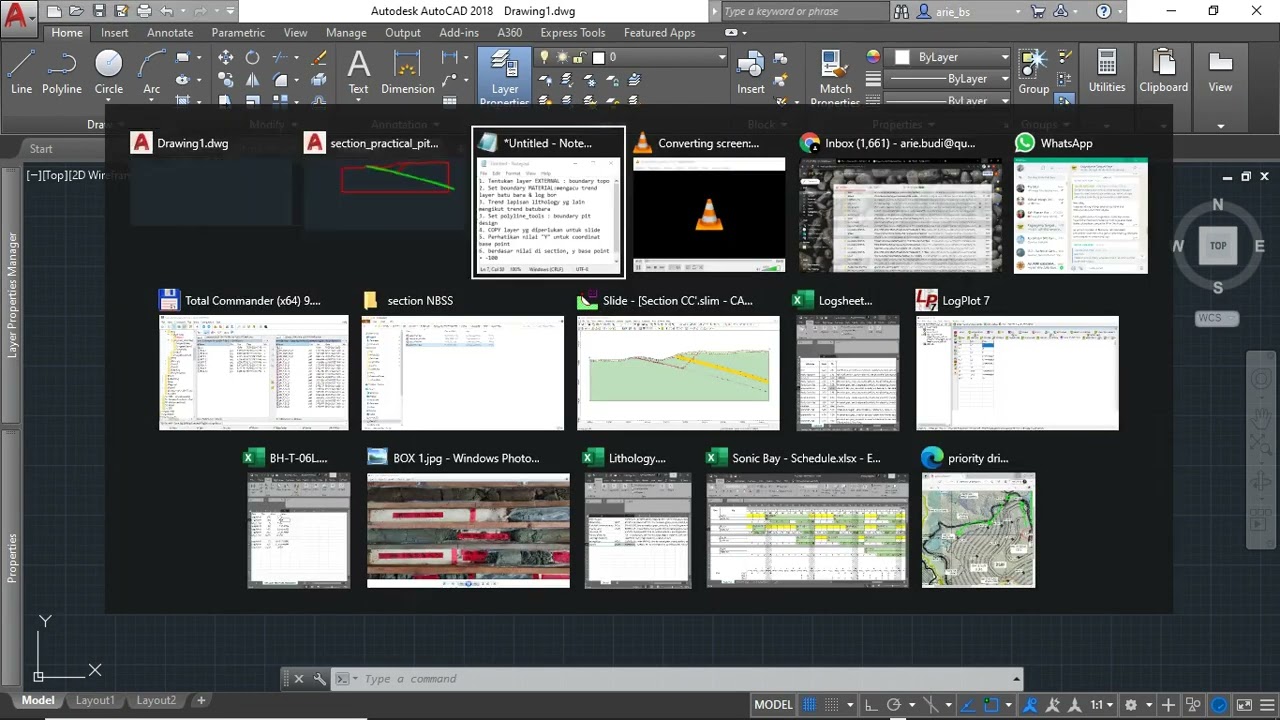1280x720 pixels.
Task: Toggle polar tracking in status bar
Action: tap(894, 705)
